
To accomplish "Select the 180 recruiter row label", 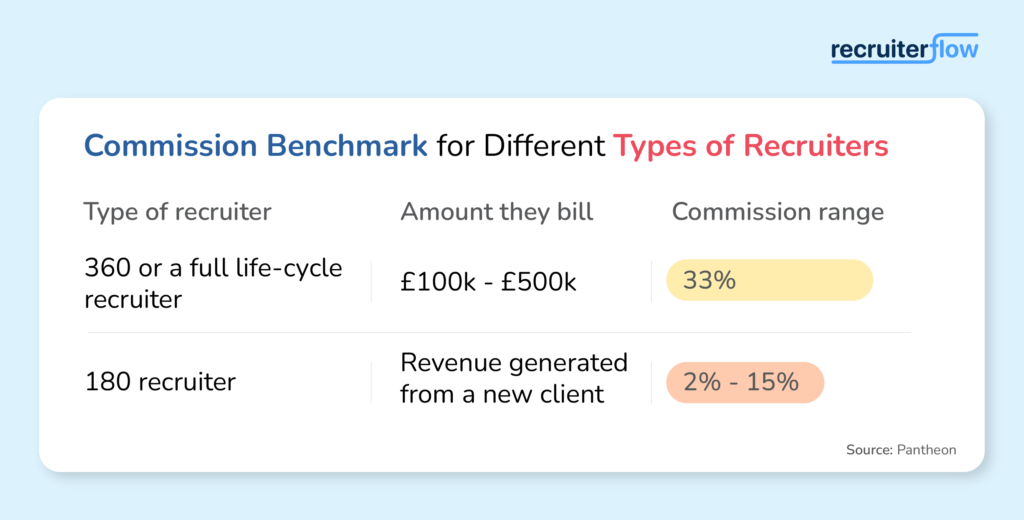I will 160,382.
